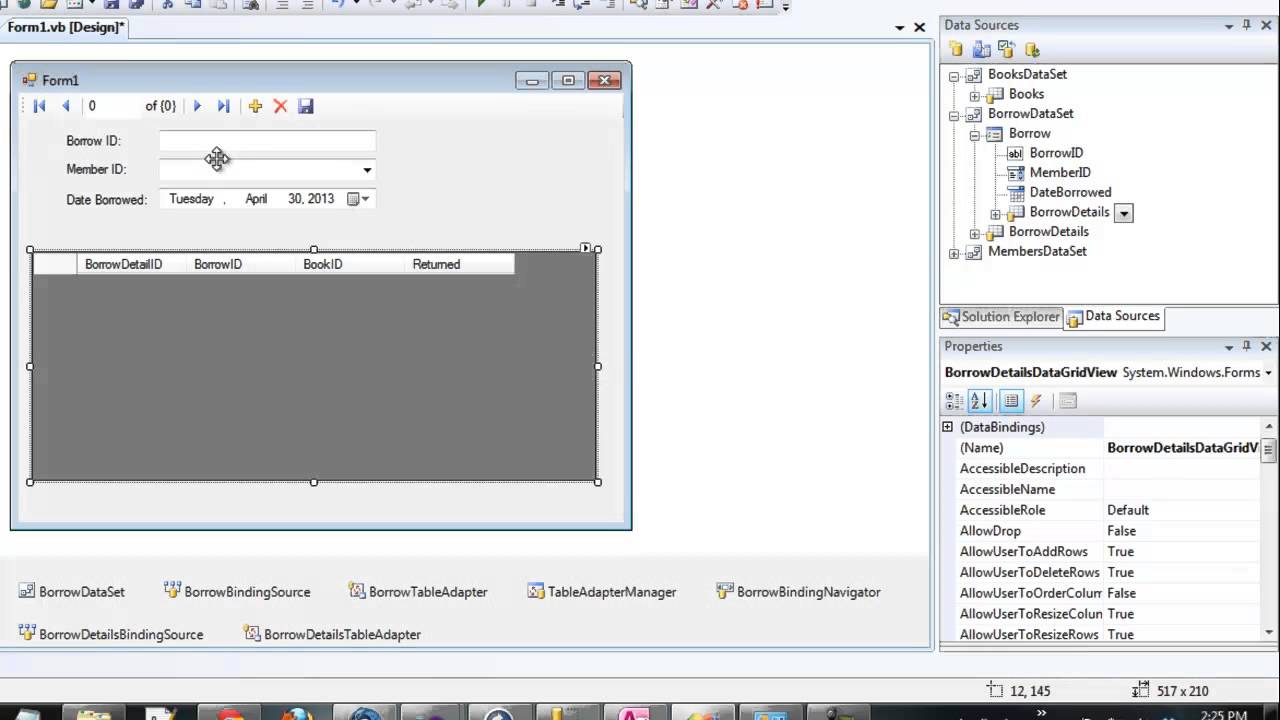The height and width of the screenshot is (720, 1280).
Task: Open Properties object selector dropdown
Action: point(1268,373)
